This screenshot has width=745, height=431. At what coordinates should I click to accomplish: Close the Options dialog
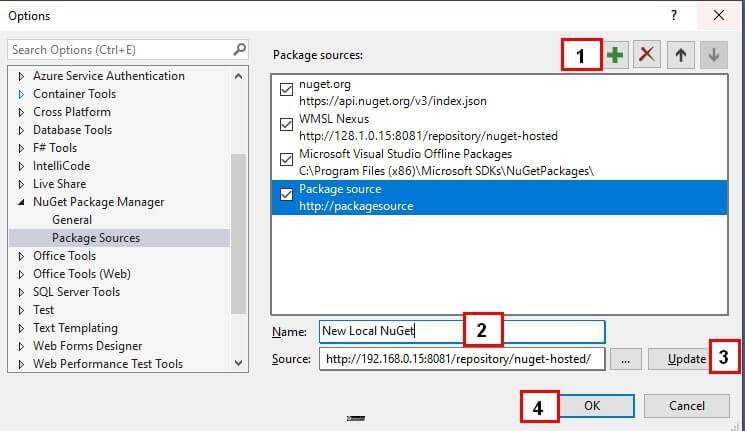pyautogui.click(x=719, y=15)
